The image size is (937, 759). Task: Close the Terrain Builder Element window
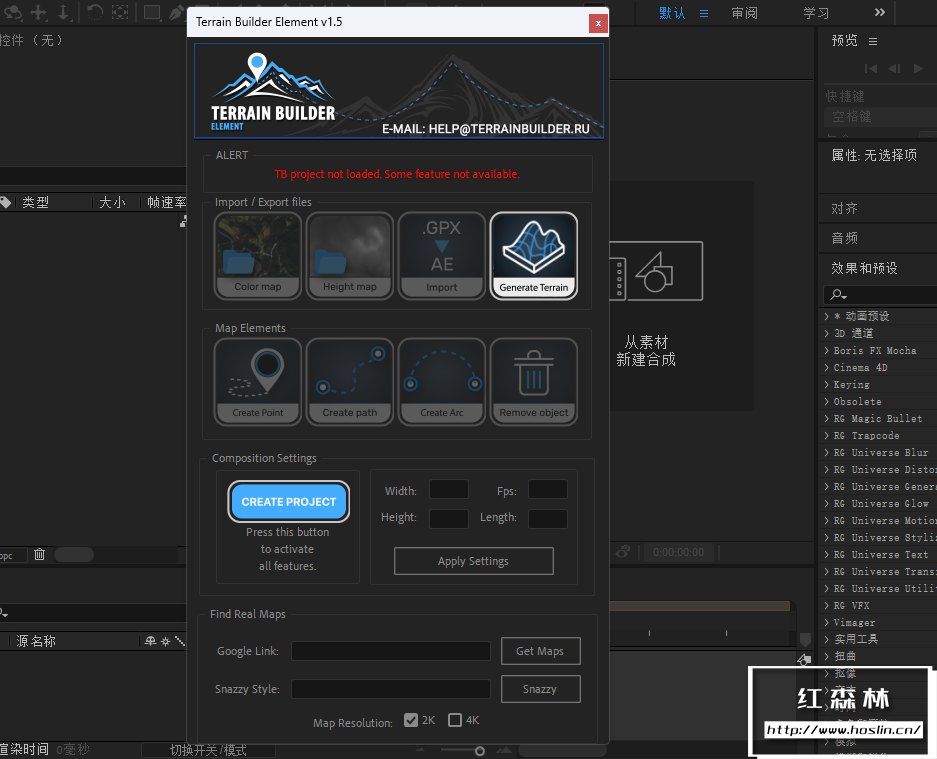(x=598, y=23)
